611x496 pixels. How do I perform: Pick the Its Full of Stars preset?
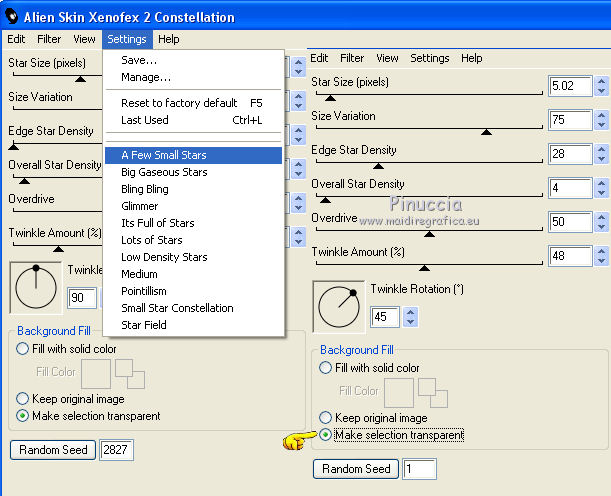[193, 223]
